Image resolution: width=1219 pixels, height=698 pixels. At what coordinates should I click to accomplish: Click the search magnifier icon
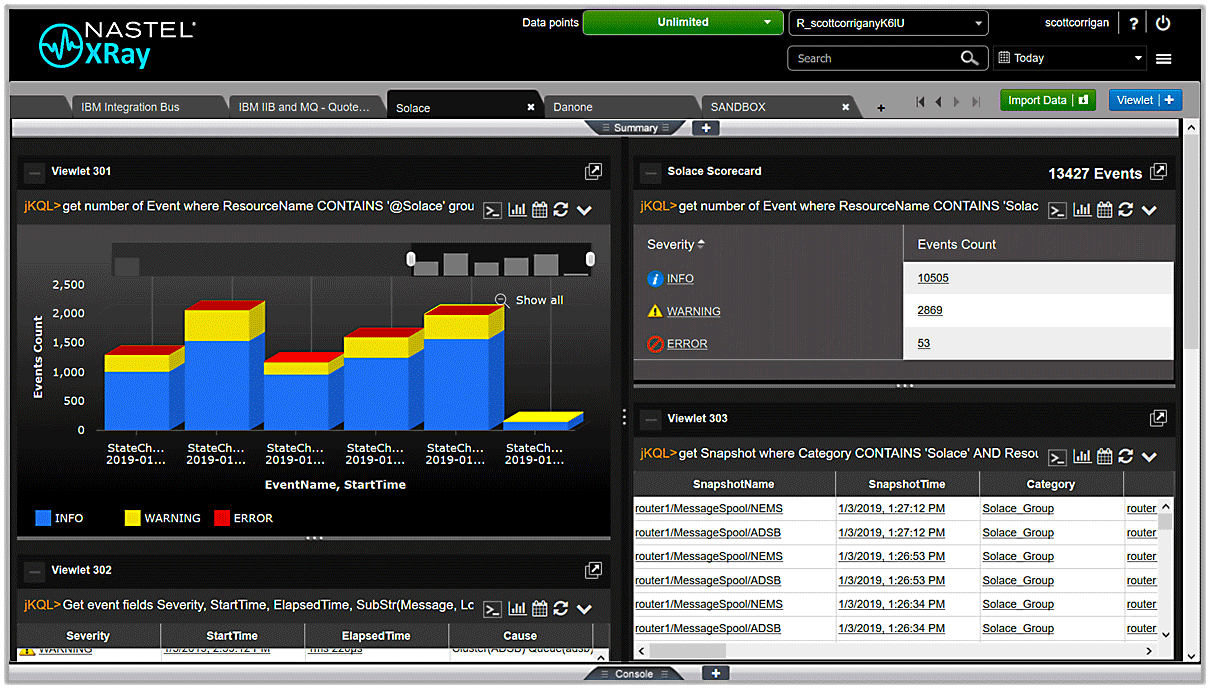tap(969, 58)
